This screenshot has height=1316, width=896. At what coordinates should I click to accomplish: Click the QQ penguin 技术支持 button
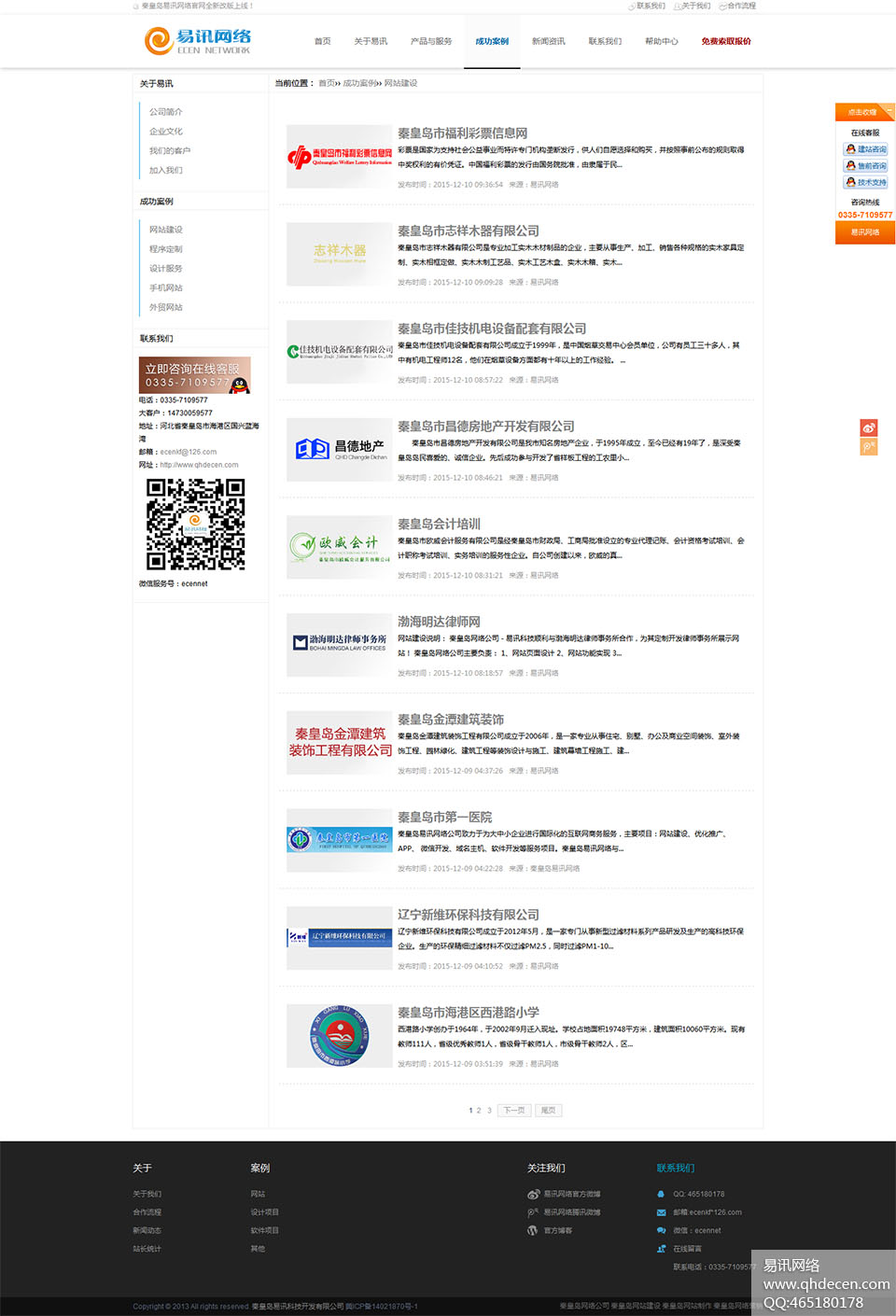[x=866, y=183]
